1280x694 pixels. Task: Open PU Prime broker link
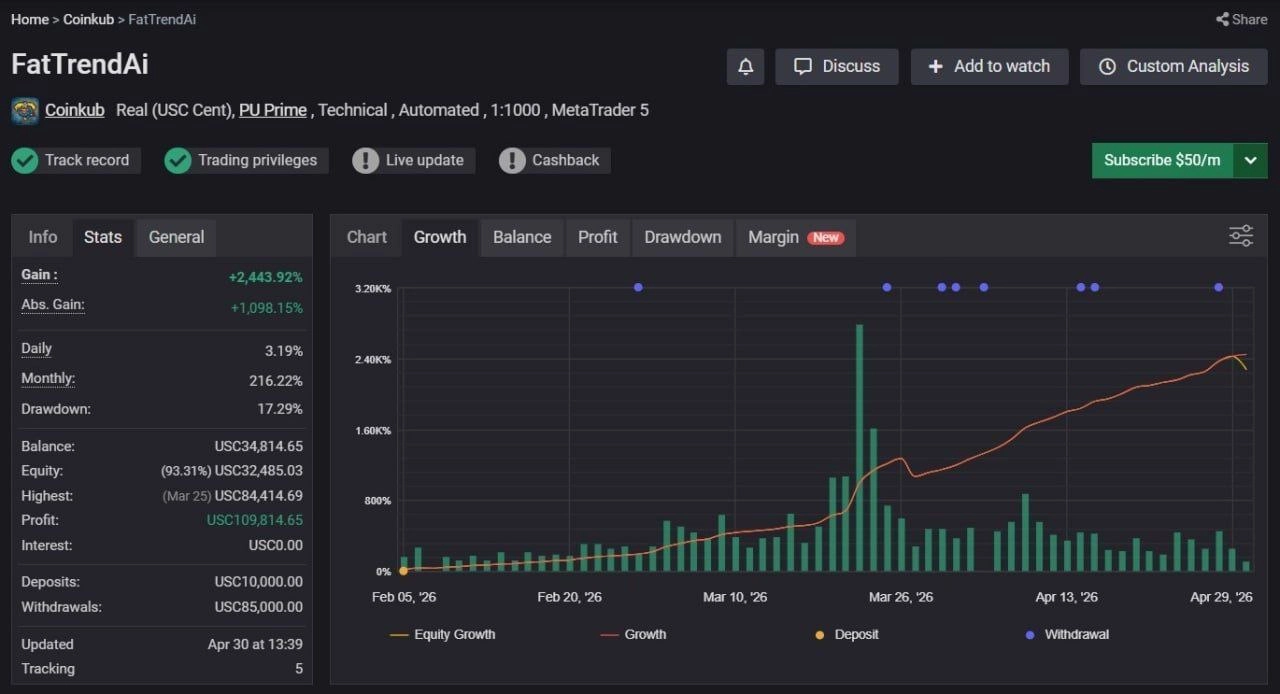pyautogui.click(x=272, y=110)
